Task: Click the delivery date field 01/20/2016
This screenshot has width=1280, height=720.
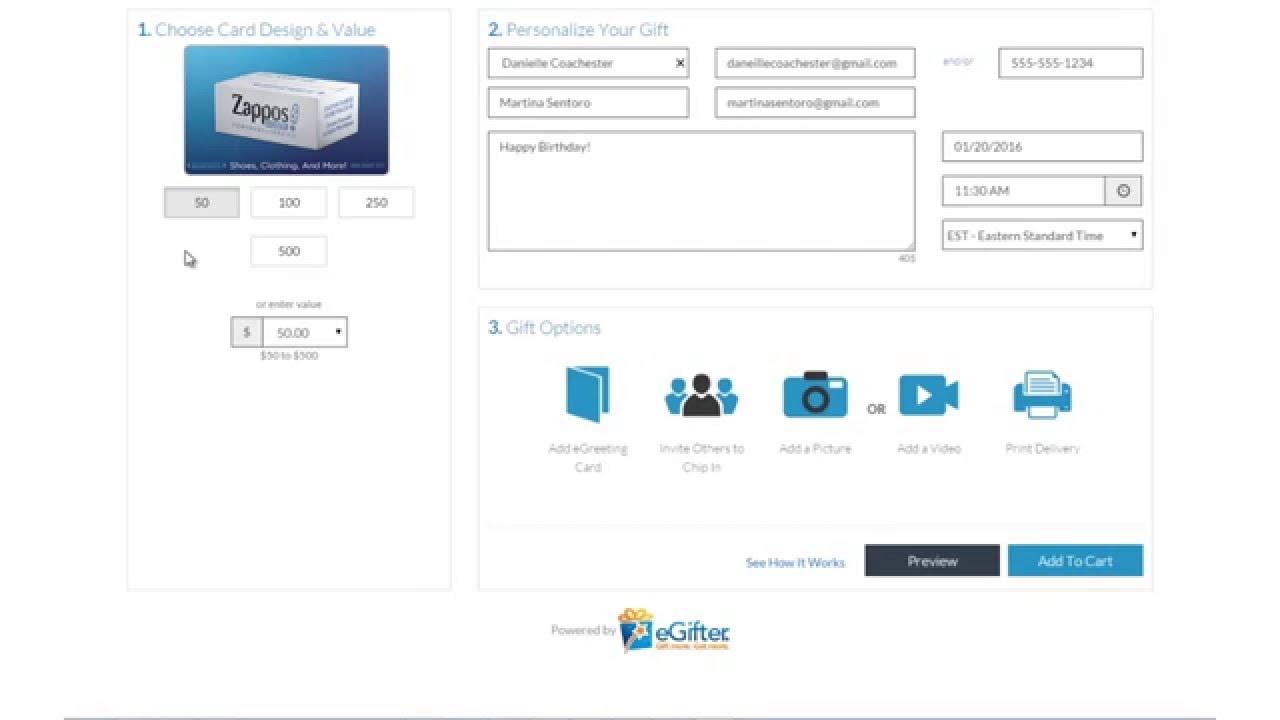Action: pos(1042,146)
